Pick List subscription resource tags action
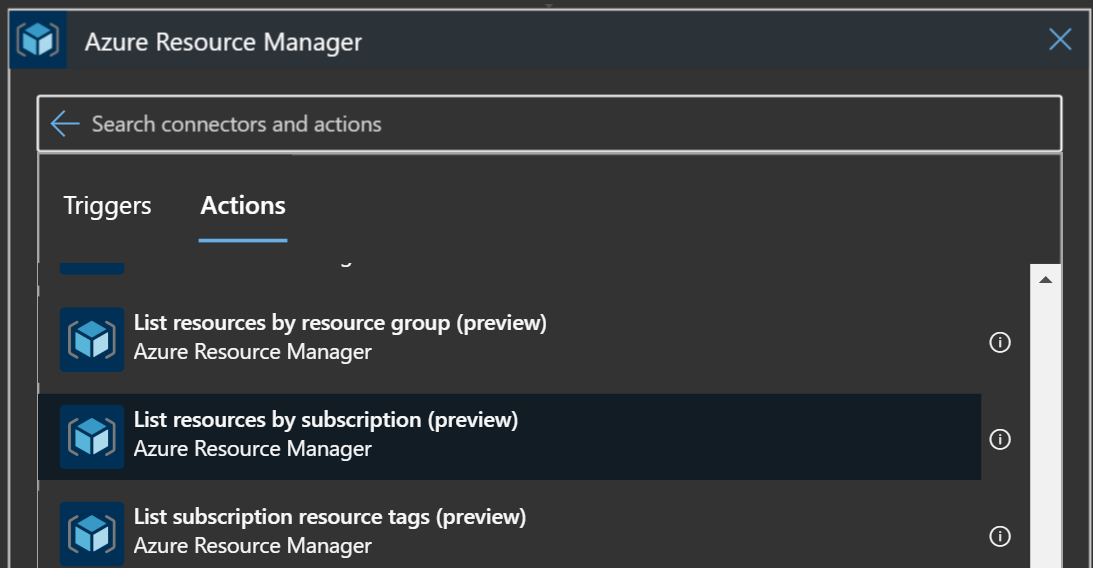Image resolution: width=1093 pixels, height=568 pixels. tap(510, 530)
